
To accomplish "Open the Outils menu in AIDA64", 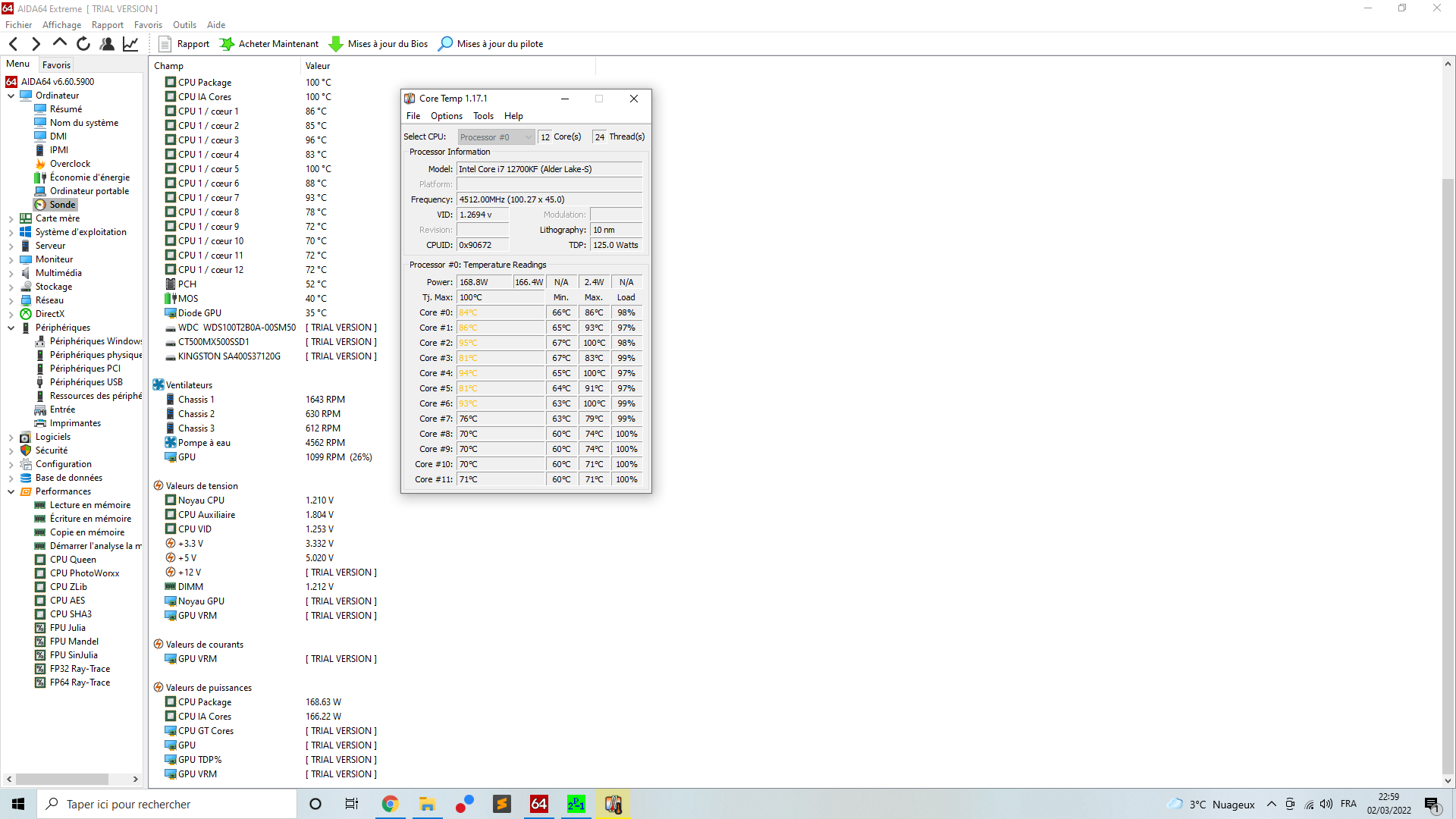I will click(x=184, y=25).
